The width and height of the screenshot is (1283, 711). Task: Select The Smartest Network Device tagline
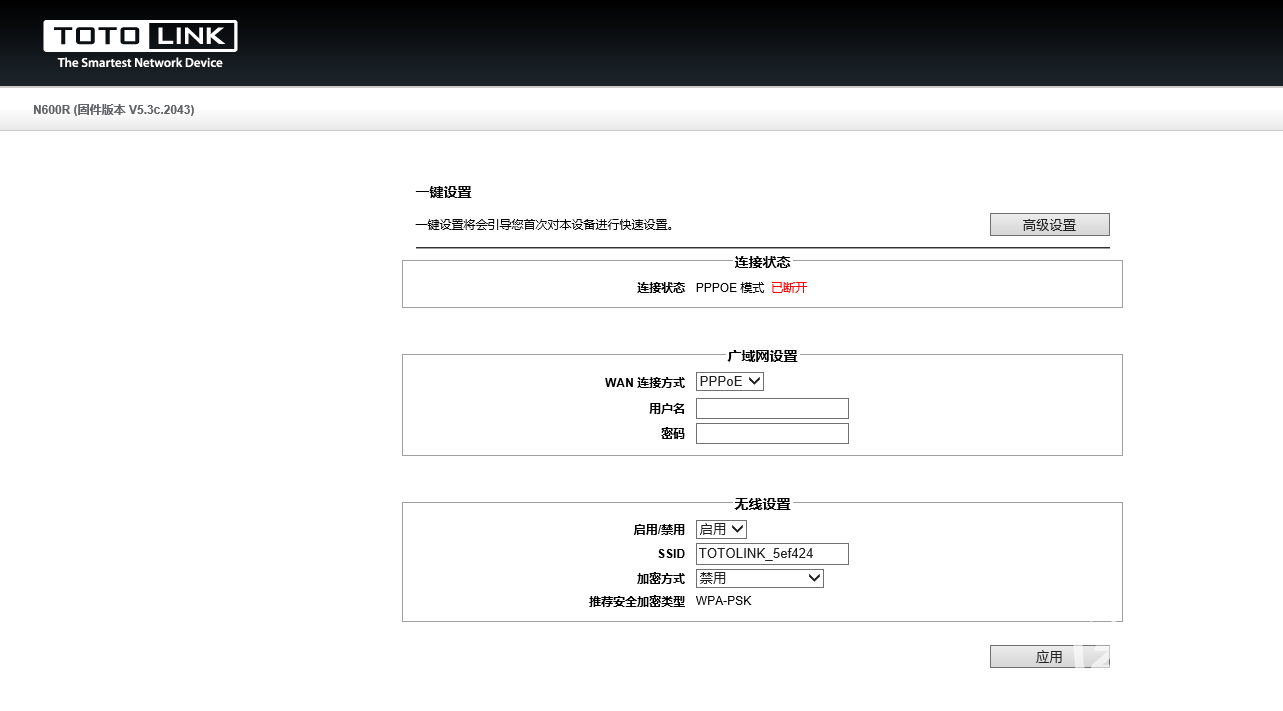(x=140, y=63)
